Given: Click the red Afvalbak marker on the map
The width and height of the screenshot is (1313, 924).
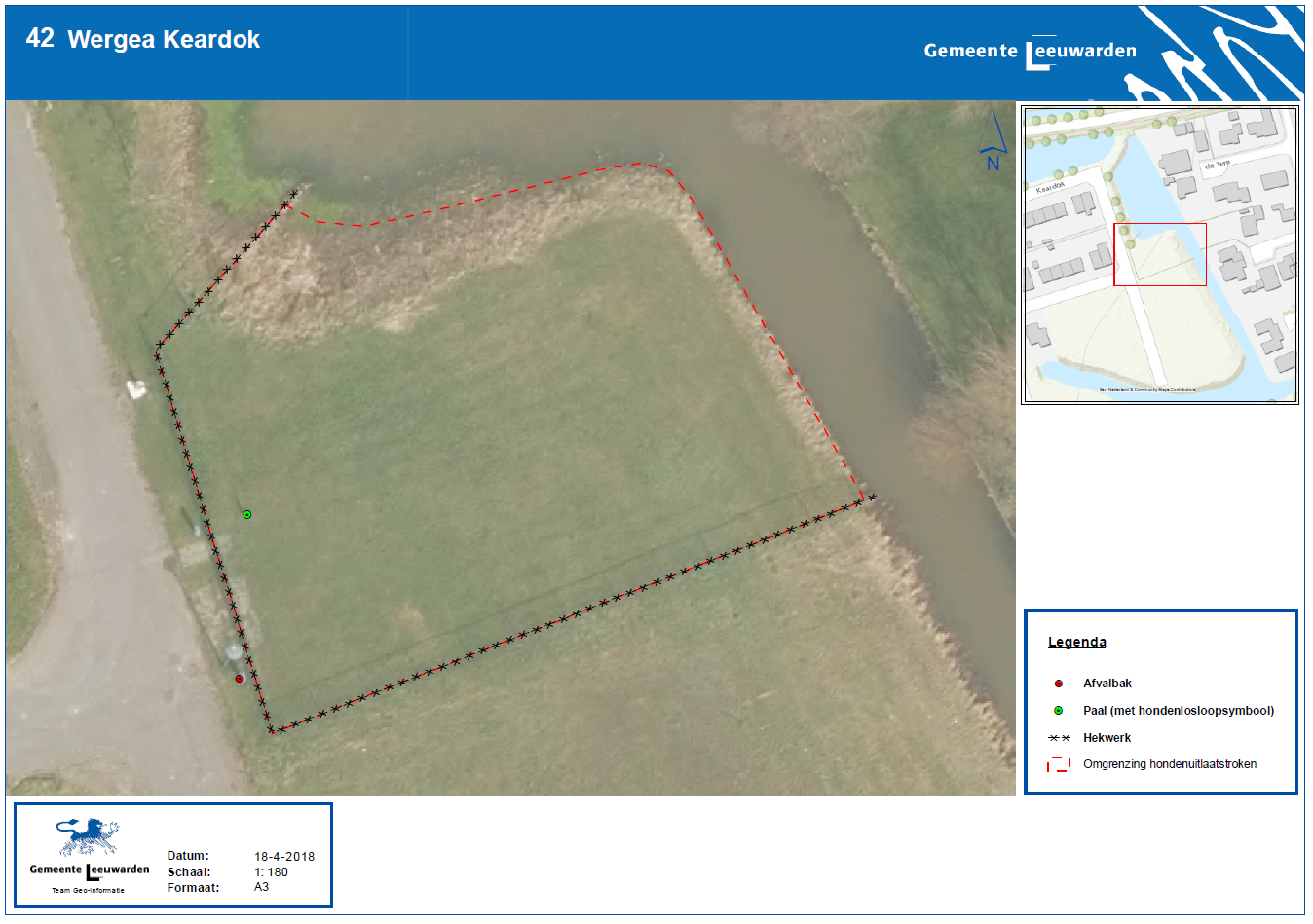Looking at the screenshot, I should [239, 679].
